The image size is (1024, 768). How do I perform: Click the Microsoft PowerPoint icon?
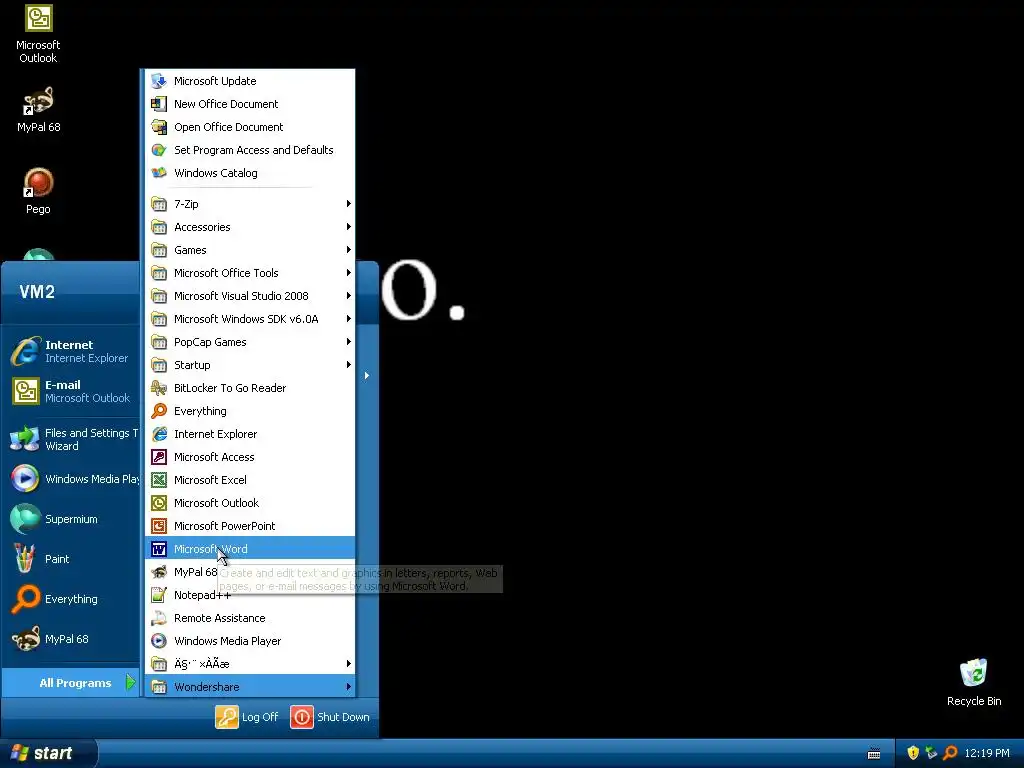(x=159, y=526)
